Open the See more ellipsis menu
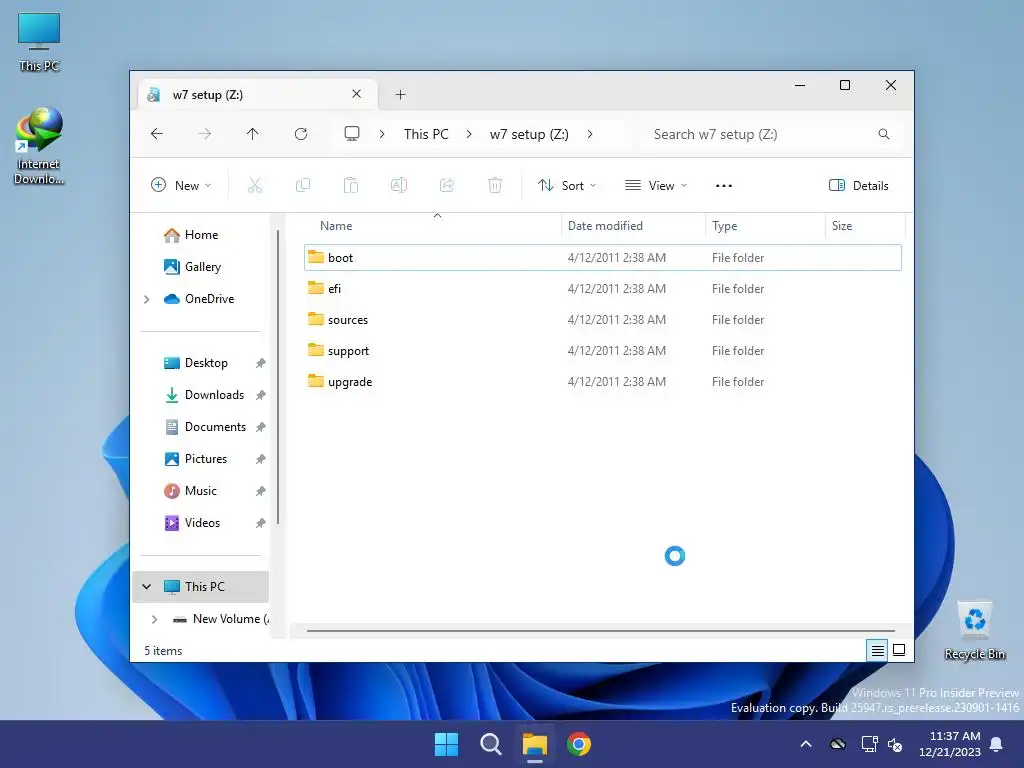 tap(724, 185)
